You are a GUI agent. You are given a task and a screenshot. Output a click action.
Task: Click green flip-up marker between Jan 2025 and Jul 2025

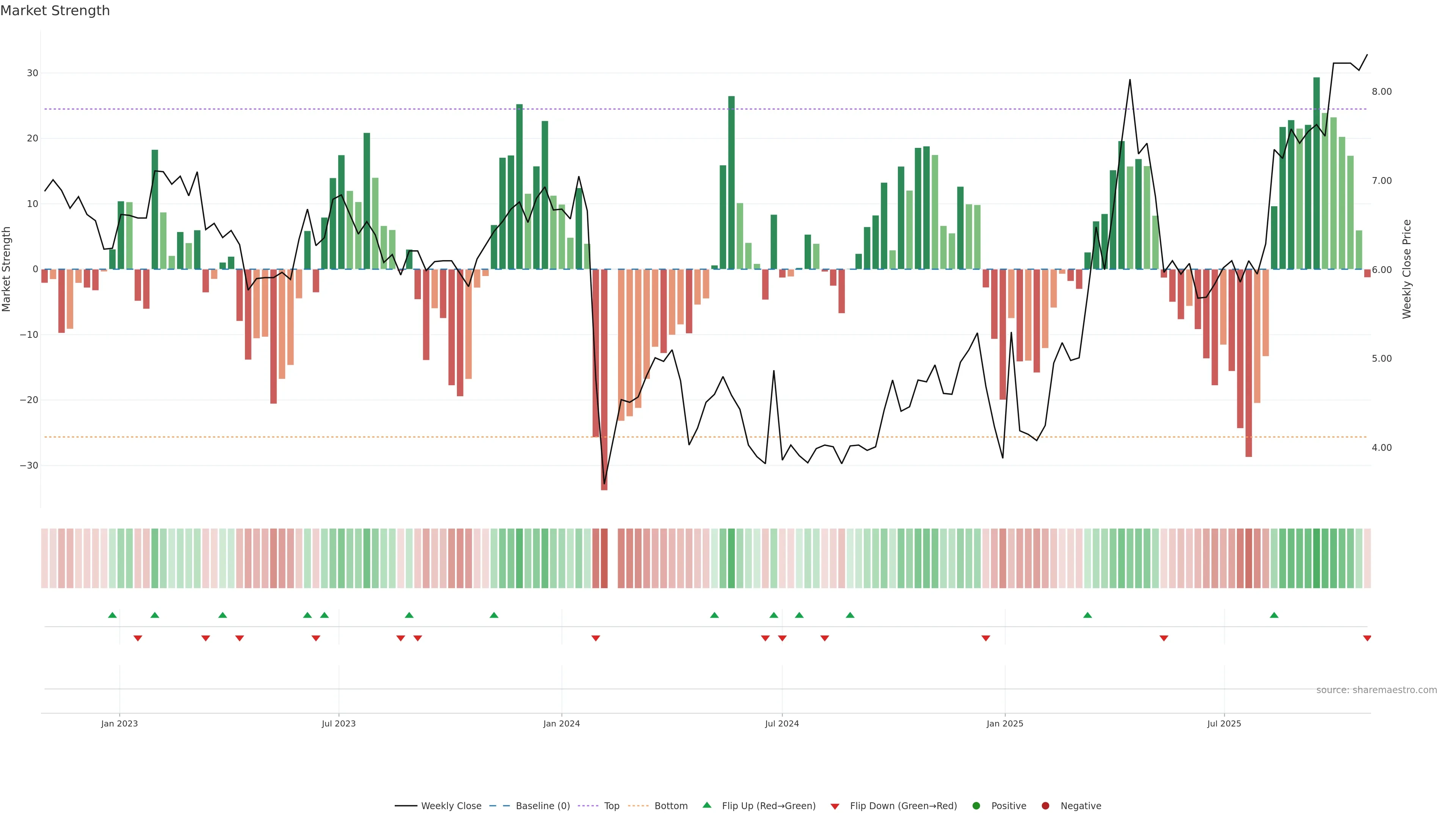click(x=1087, y=615)
